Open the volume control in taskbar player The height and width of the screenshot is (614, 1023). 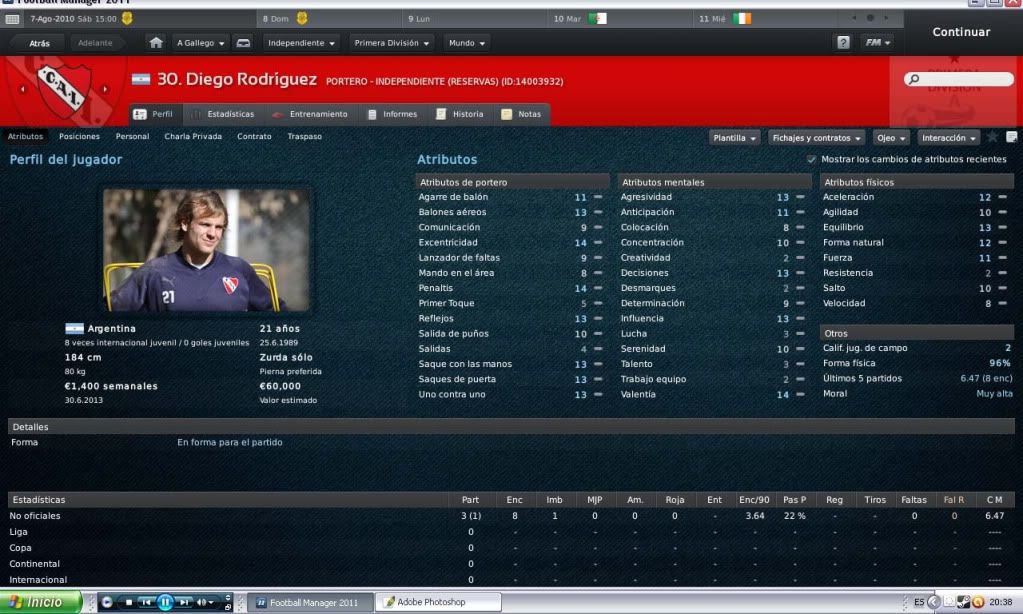tap(205, 602)
